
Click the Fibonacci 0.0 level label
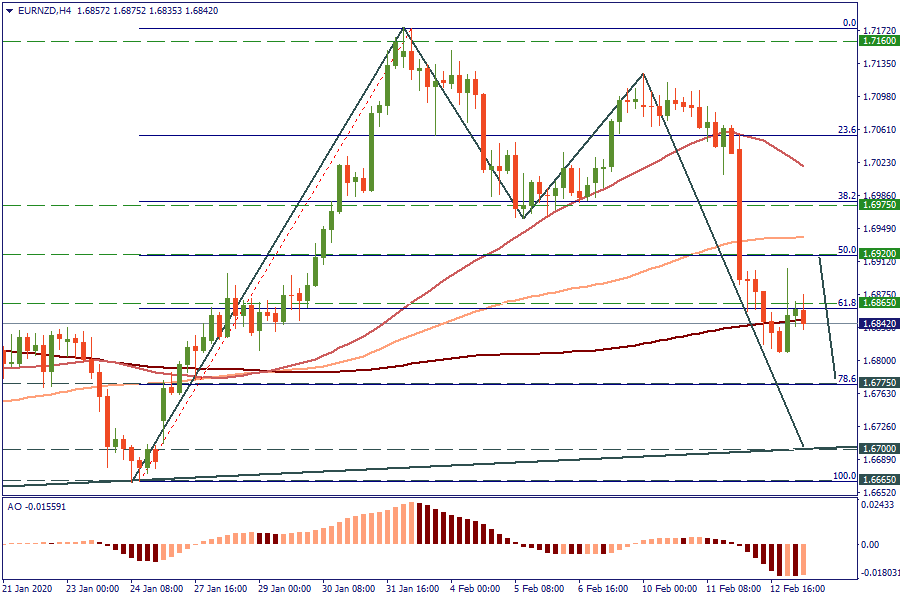848,22
